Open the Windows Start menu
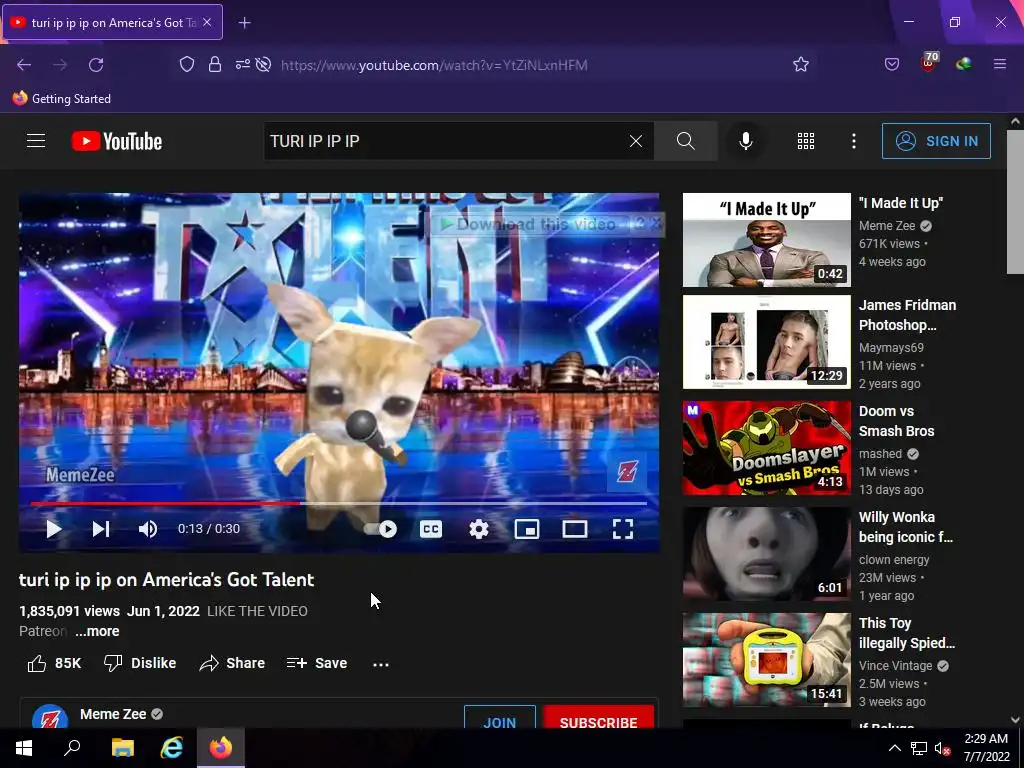 tap(24, 748)
